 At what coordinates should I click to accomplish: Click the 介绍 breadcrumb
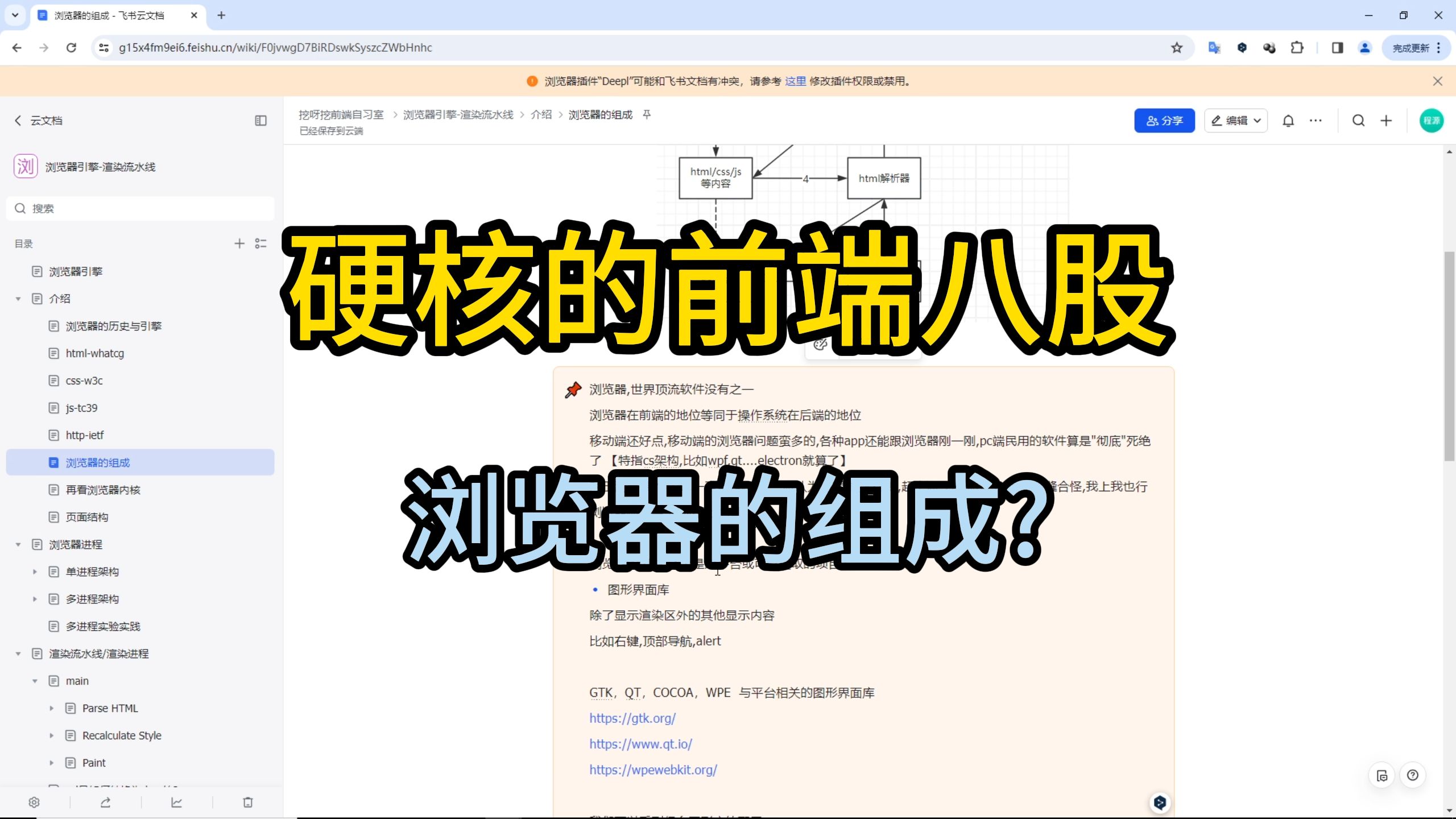541,115
